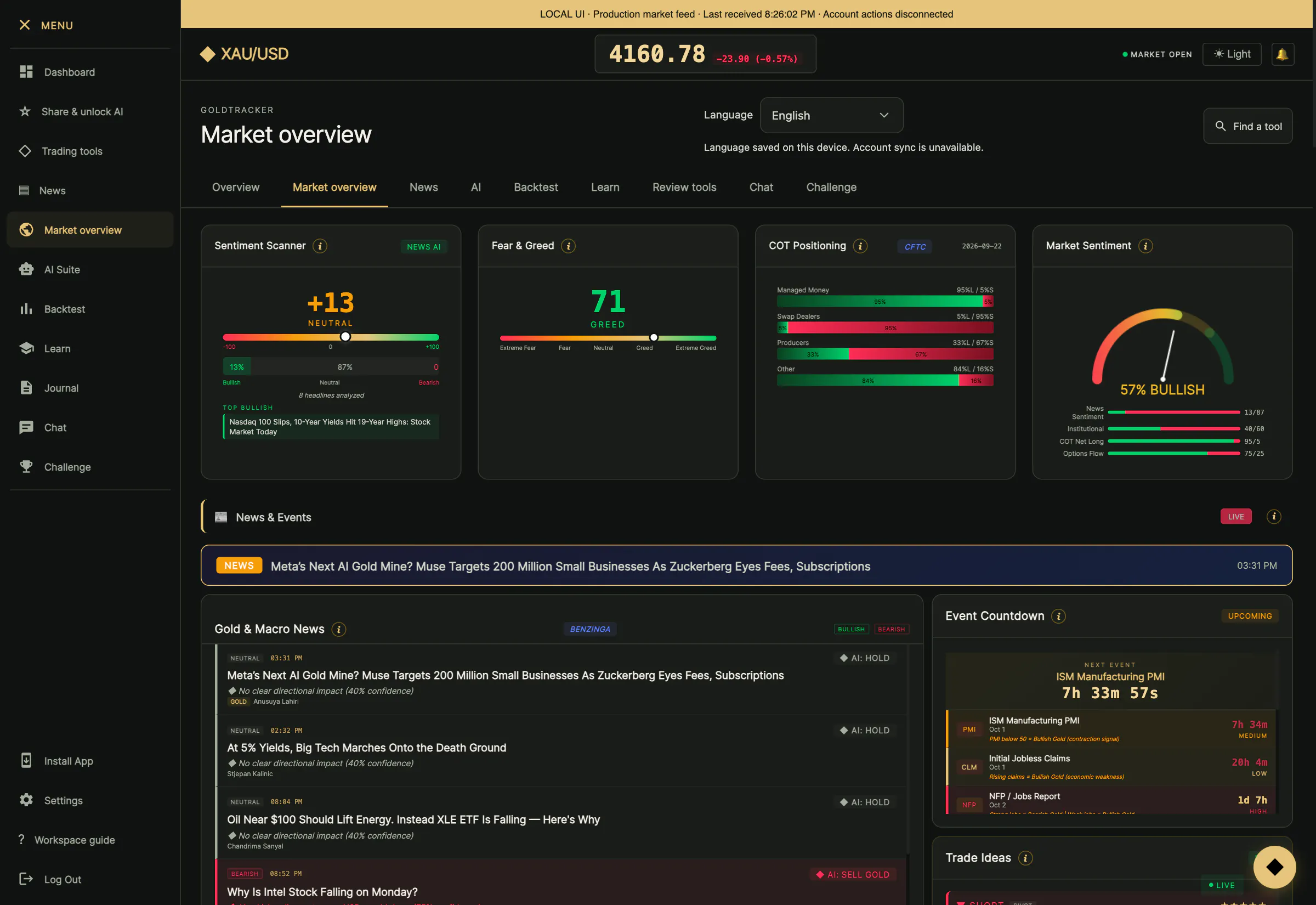Toggle the Light theme button
The image size is (1316, 905).
click(x=1232, y=54)
